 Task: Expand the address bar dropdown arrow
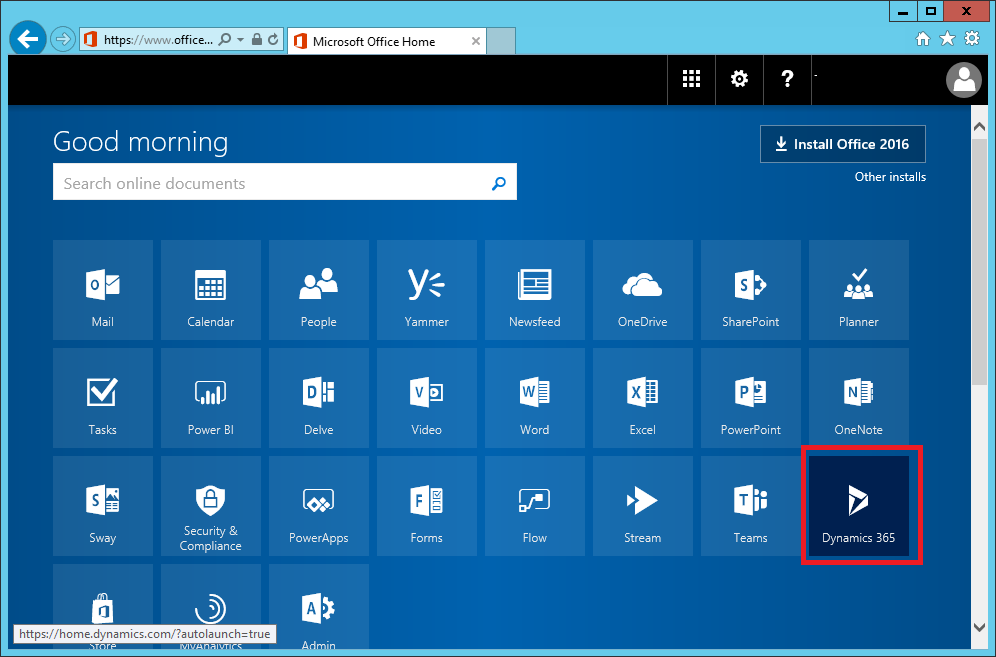click(241, 39)
